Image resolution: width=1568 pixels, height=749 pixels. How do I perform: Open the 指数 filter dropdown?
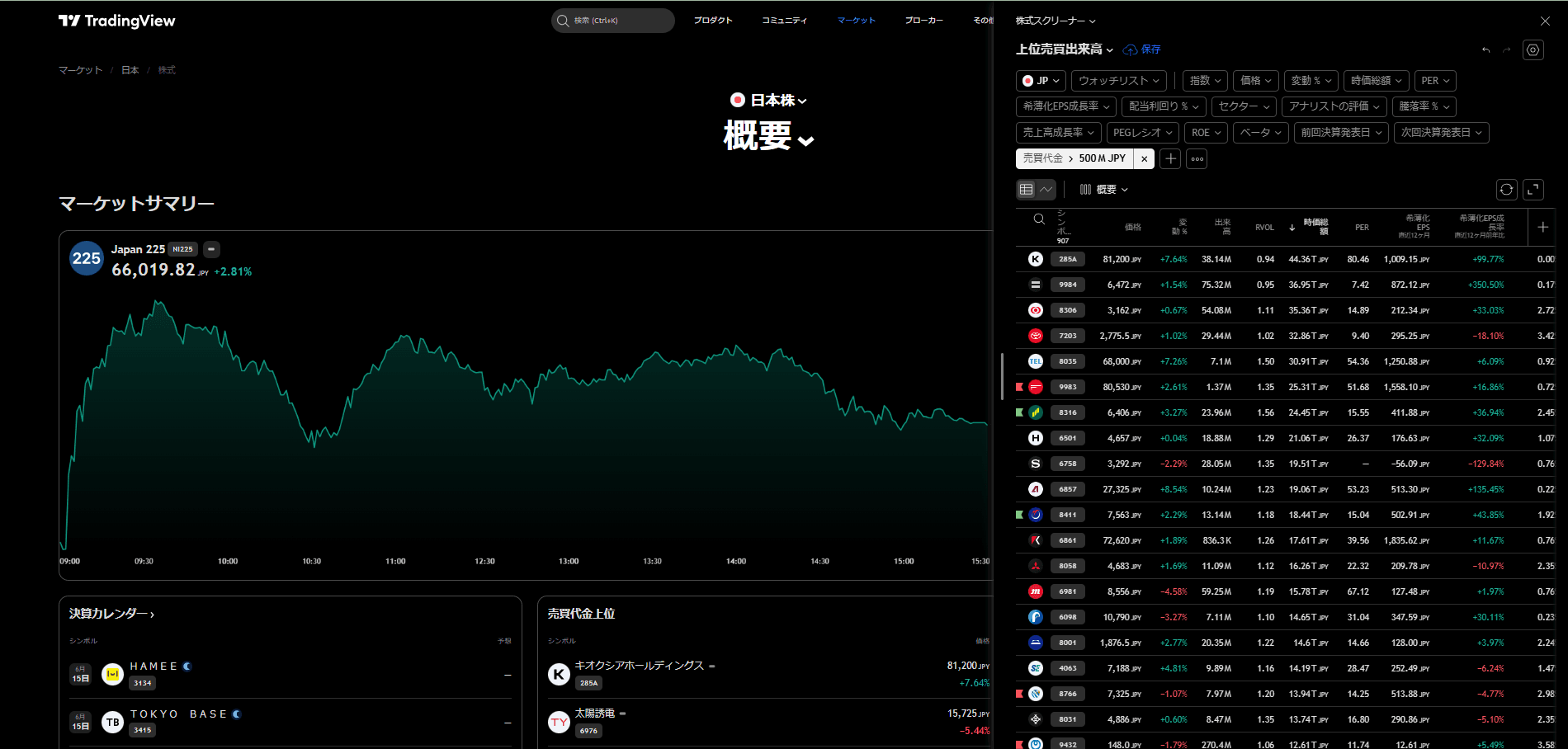tap(1205, 81)
